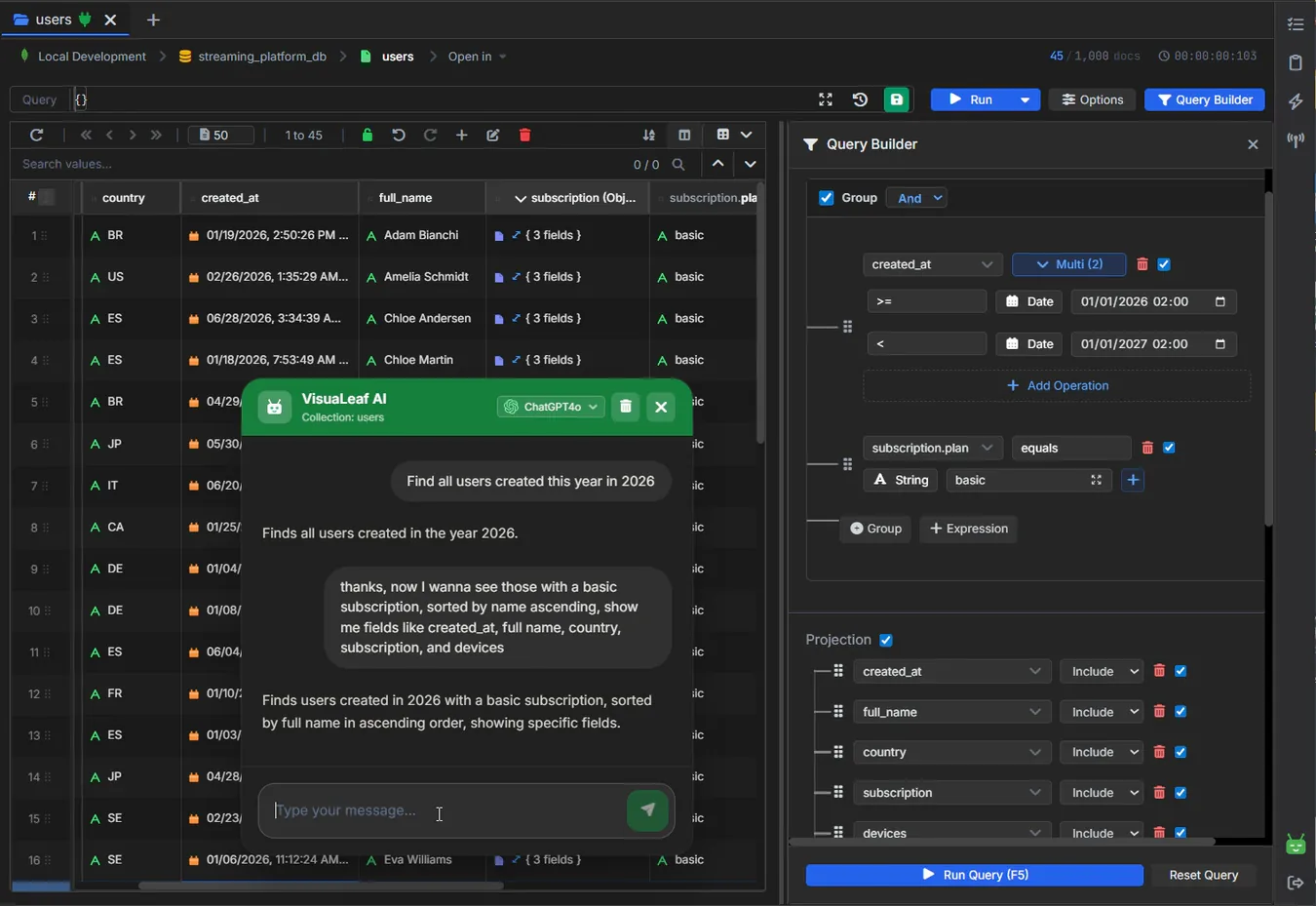Click the Type your message input field
1316x906 pixels.
(444, 810)
